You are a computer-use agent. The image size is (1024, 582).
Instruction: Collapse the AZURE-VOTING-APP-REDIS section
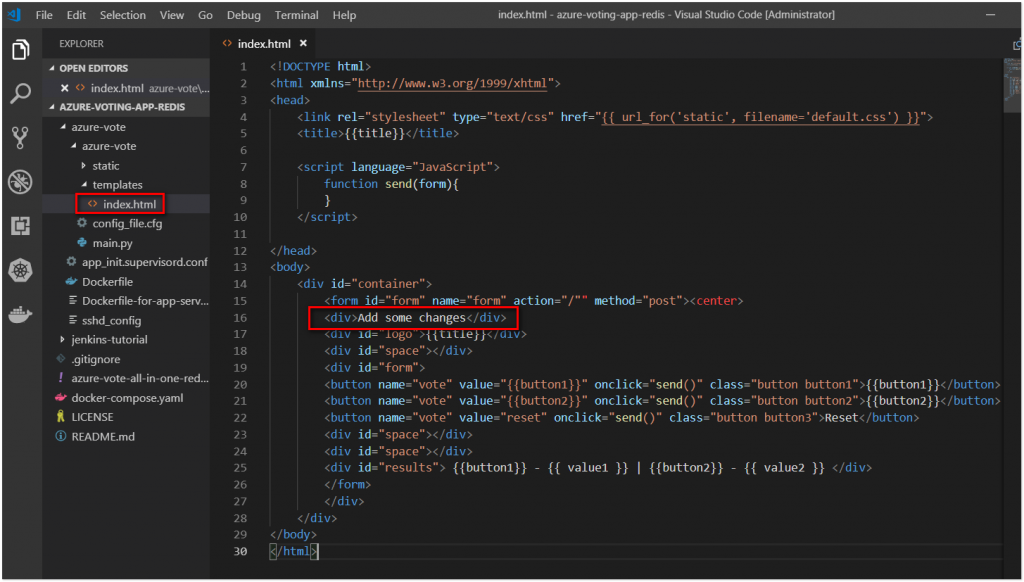52,106
